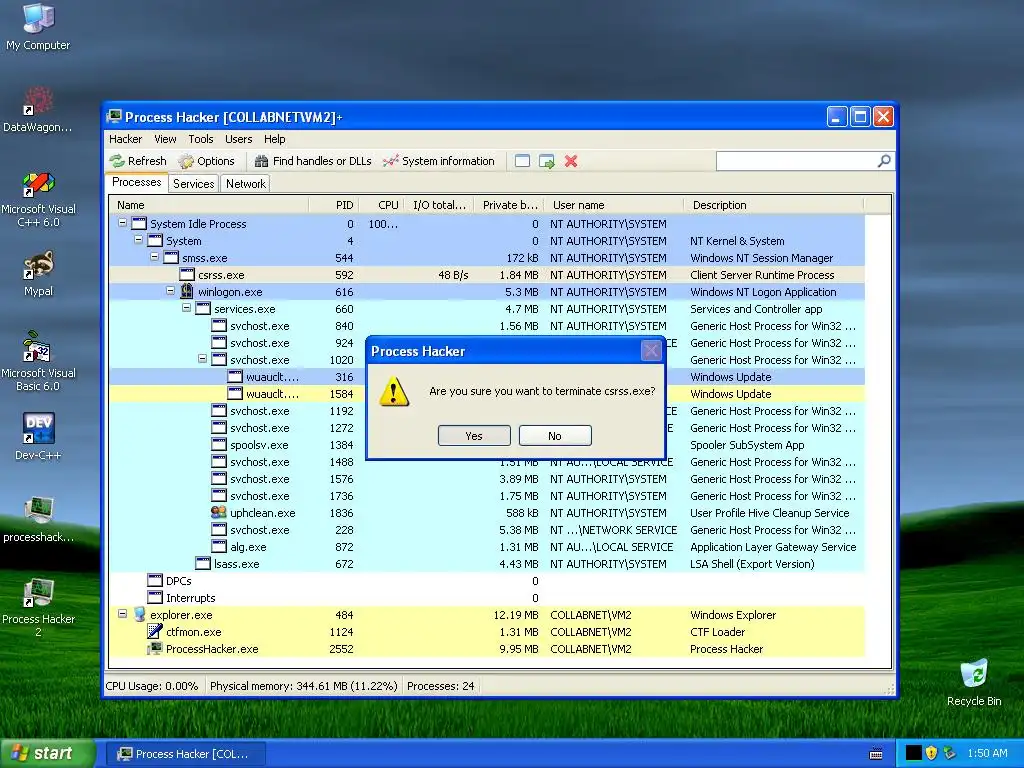Click the Refresh toolbar button
The width and height of the screenshot is (1024, 768).
coord(138,161)
